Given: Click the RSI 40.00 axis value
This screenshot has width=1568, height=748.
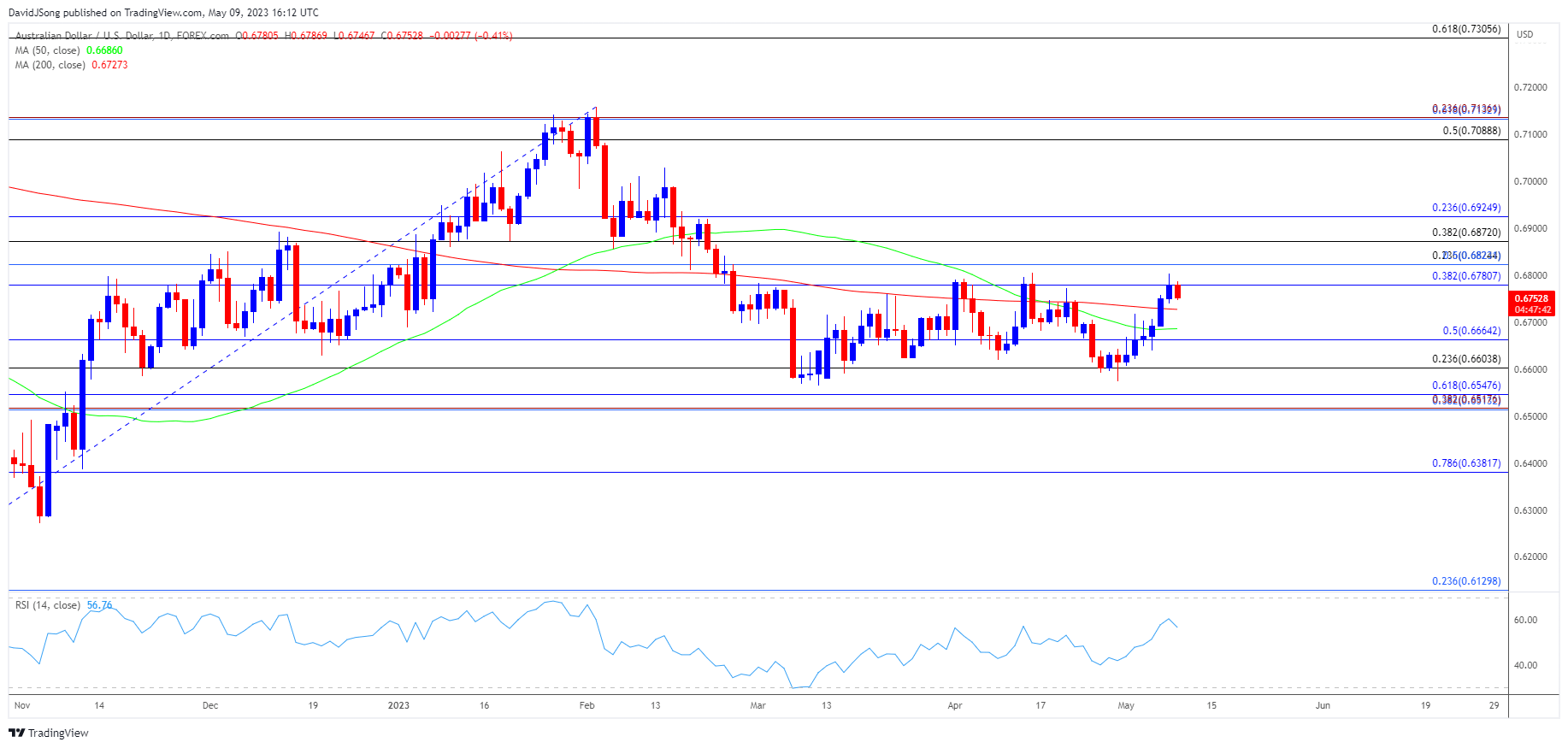Looking at the screenshot, I should (1525, 665).
